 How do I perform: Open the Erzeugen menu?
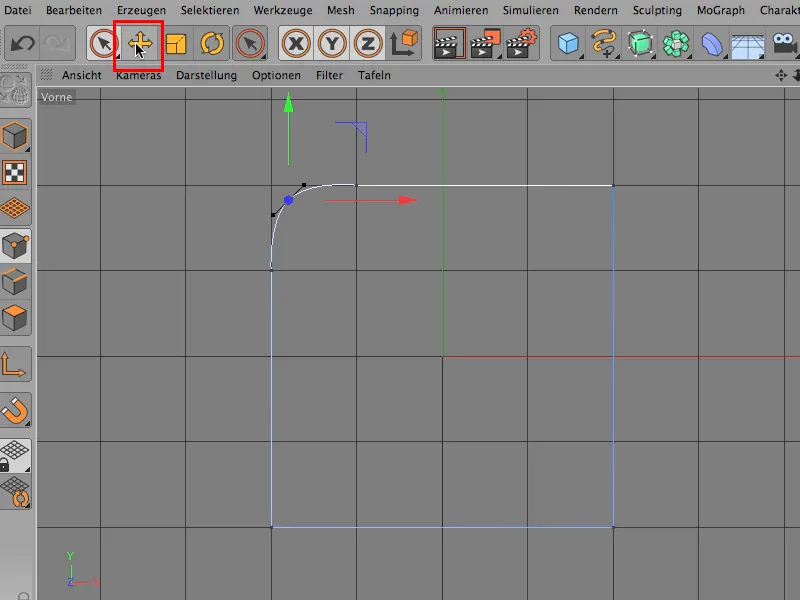pos(141,10)
